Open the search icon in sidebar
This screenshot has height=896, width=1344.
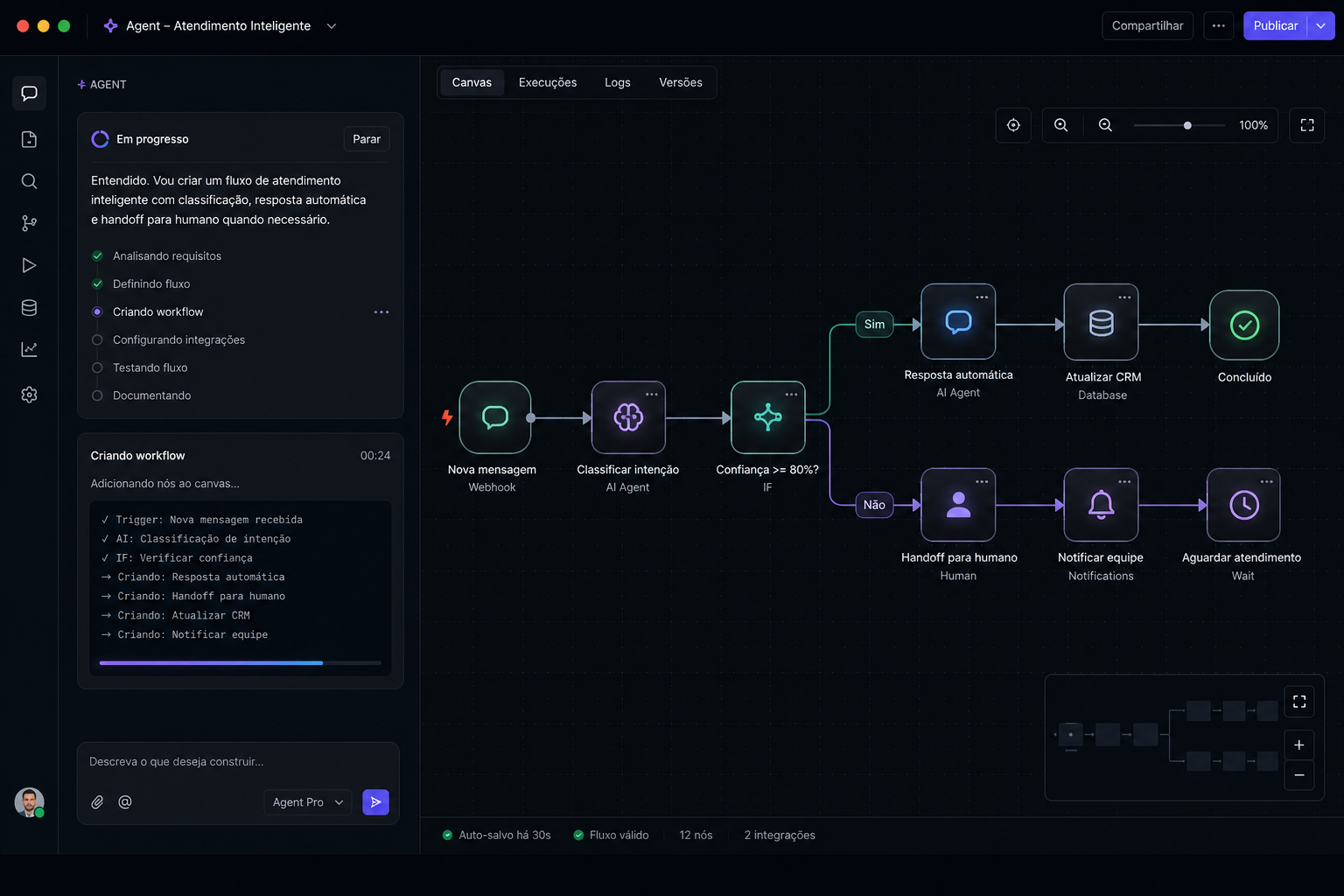pos(29,181)
